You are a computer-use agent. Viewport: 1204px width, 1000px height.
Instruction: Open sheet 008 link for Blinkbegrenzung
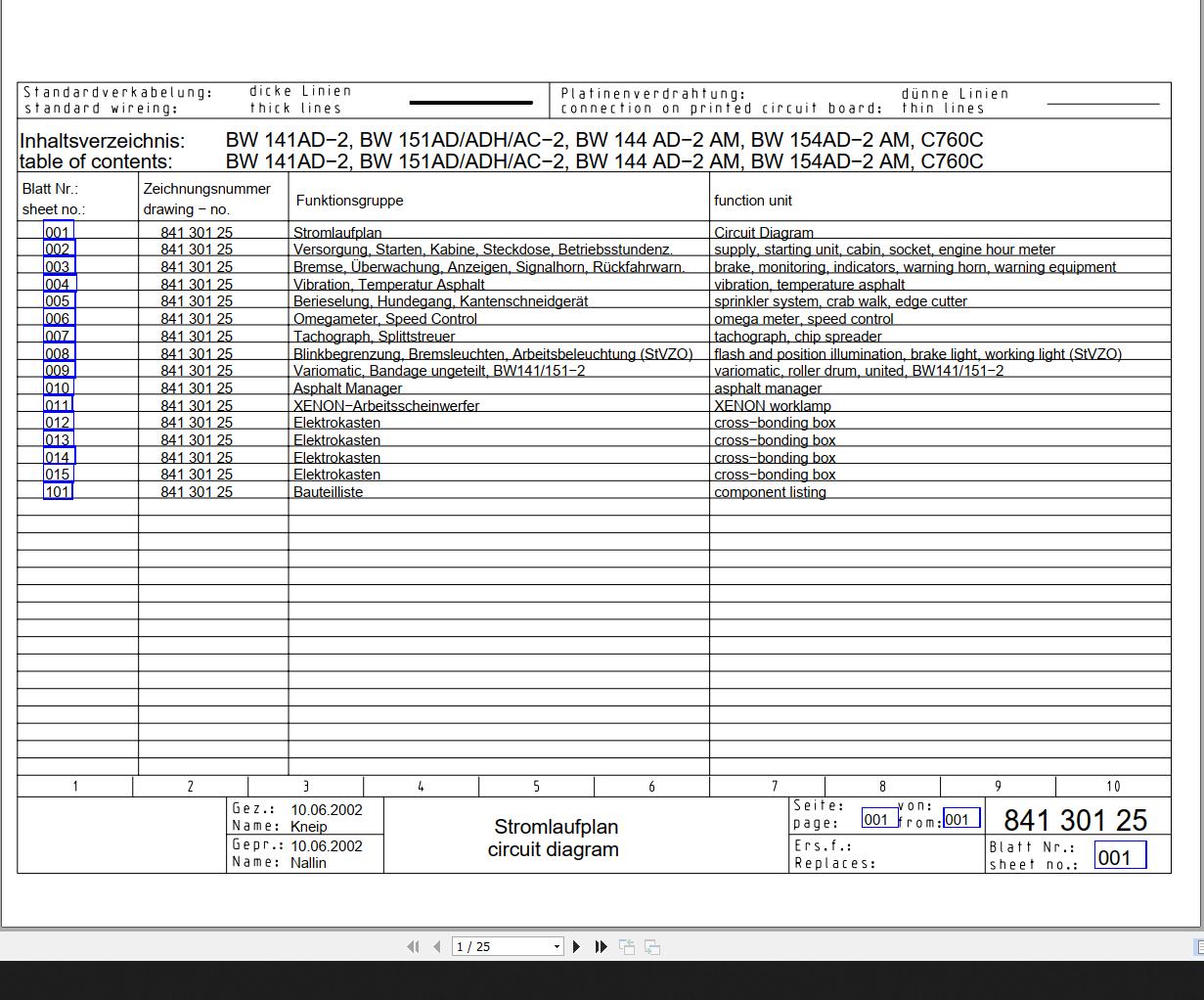click(58, 354)
